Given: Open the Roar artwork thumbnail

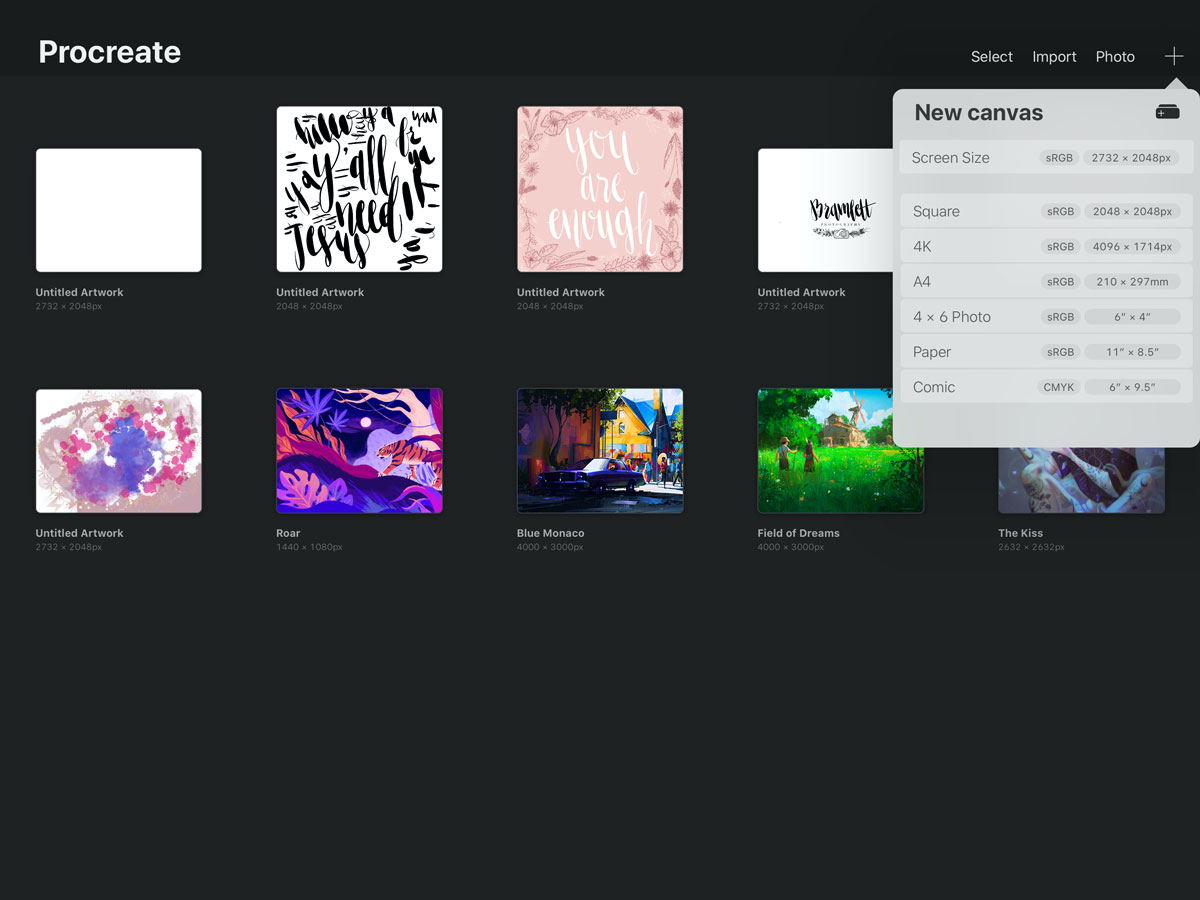Looking at the screenshot, I should [359, 451].
